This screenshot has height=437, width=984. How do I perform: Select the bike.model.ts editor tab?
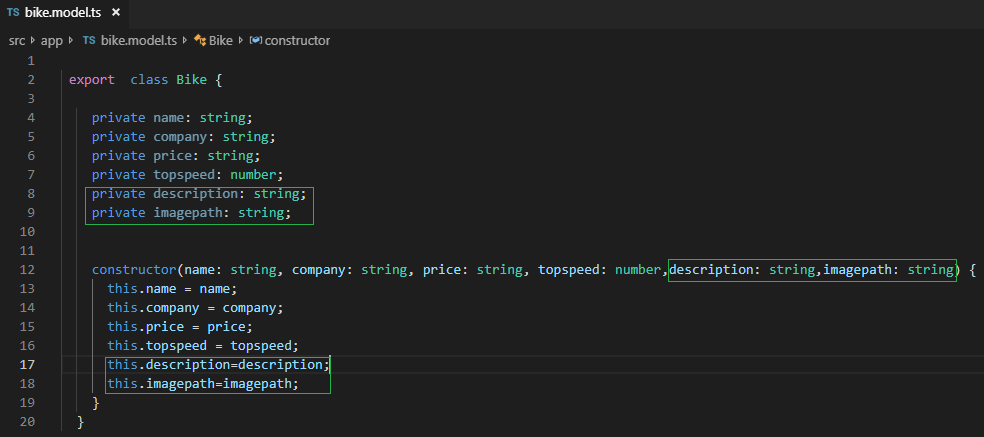(x=62, y=14)
